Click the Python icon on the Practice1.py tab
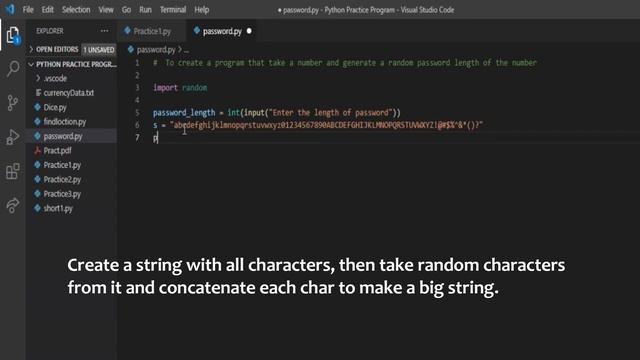The width and height of the screenshot is (640, 360). (x=127, y=31)
